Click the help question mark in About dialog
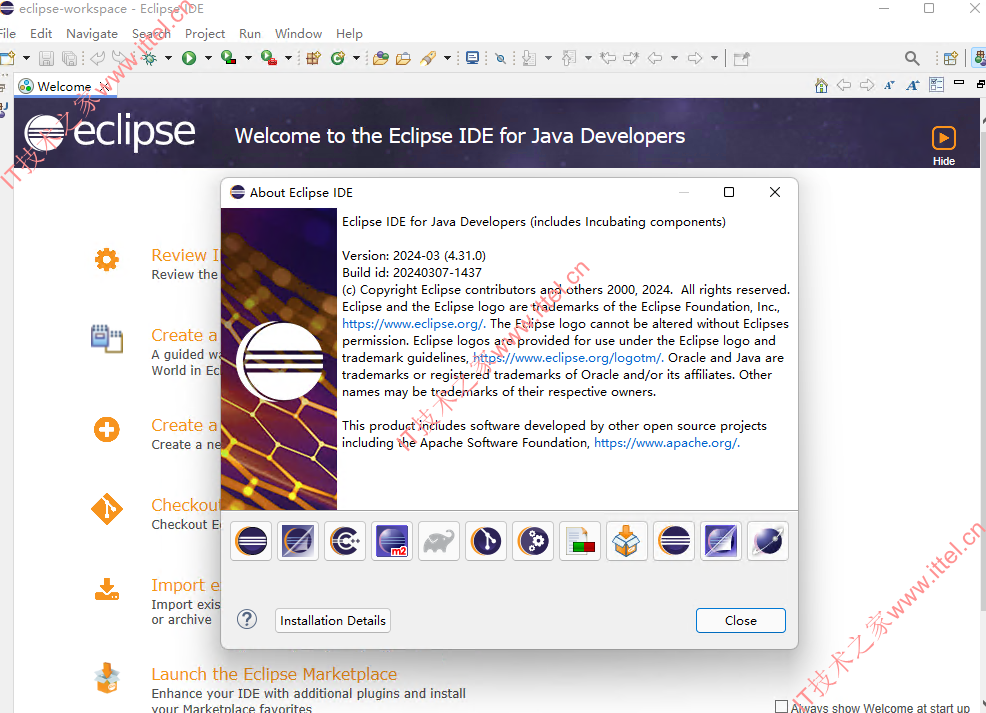 [x=247, y=620]
